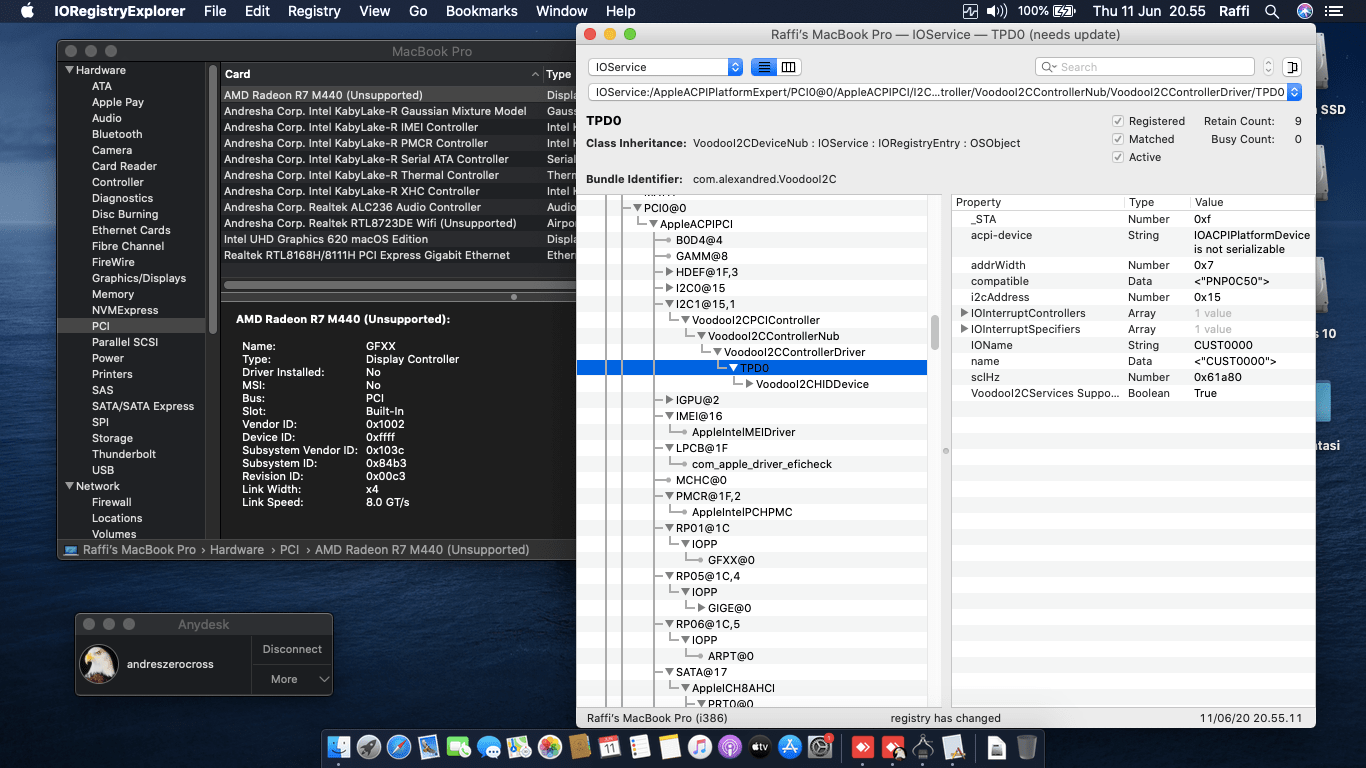
Task: Launch Photos from the Dock
Action: (549, 746)
